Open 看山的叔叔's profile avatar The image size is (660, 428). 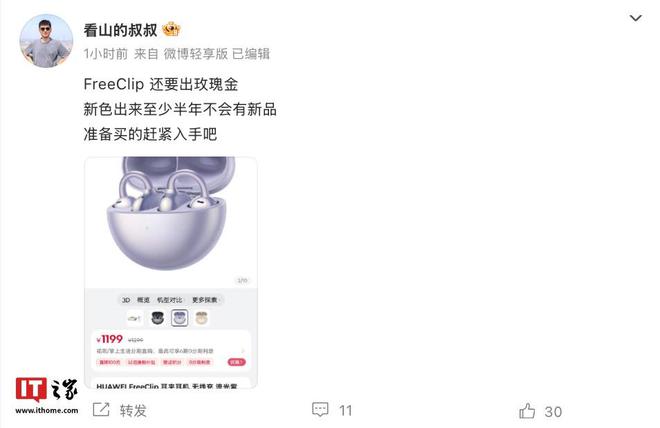point(46,41)
